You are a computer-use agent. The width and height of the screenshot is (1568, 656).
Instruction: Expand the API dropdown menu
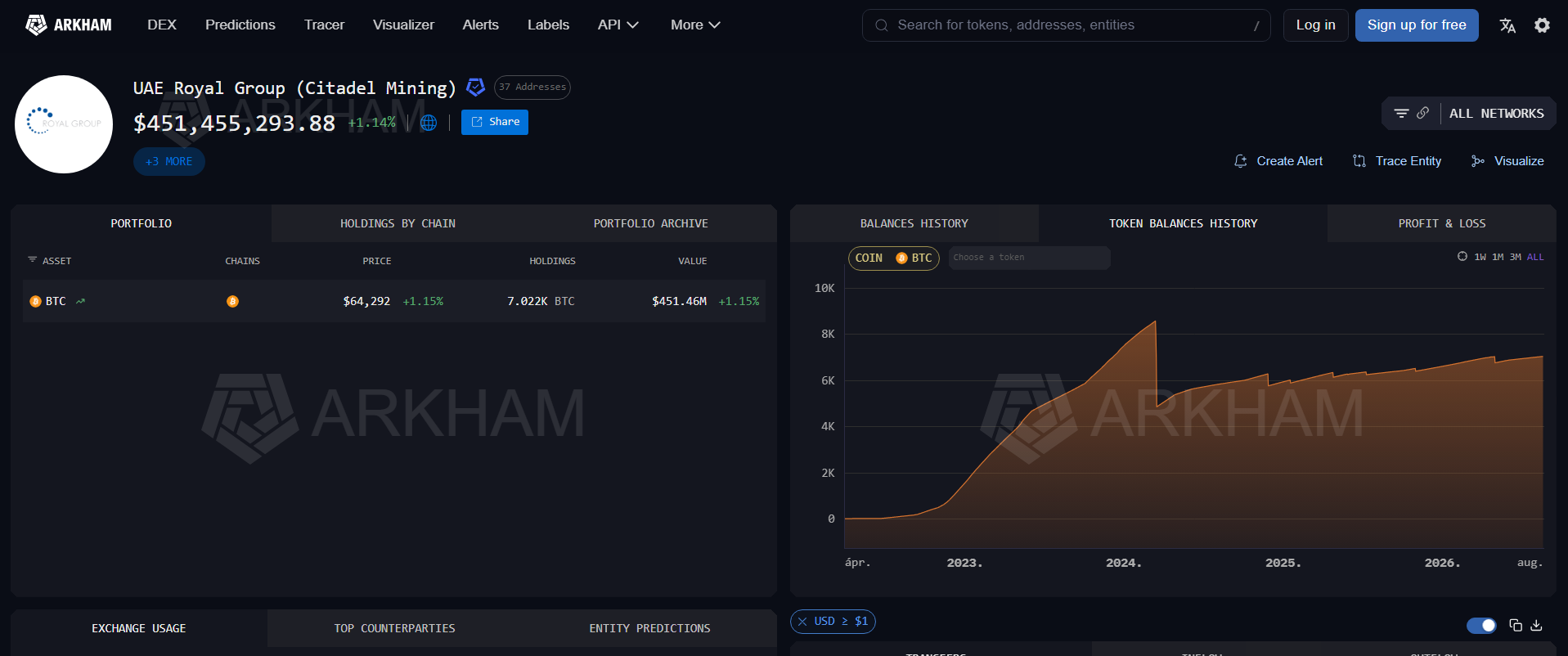click(x=618, y=25)
